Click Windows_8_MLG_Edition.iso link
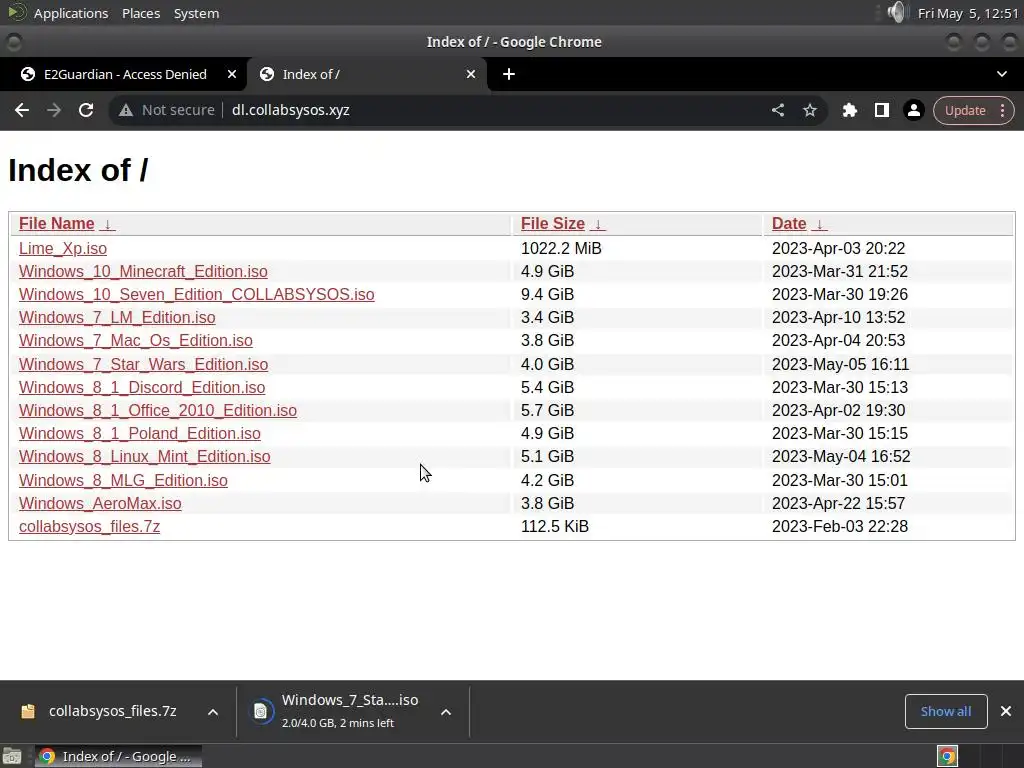Viewport: 1024px width, 768px height. [123, 480]
